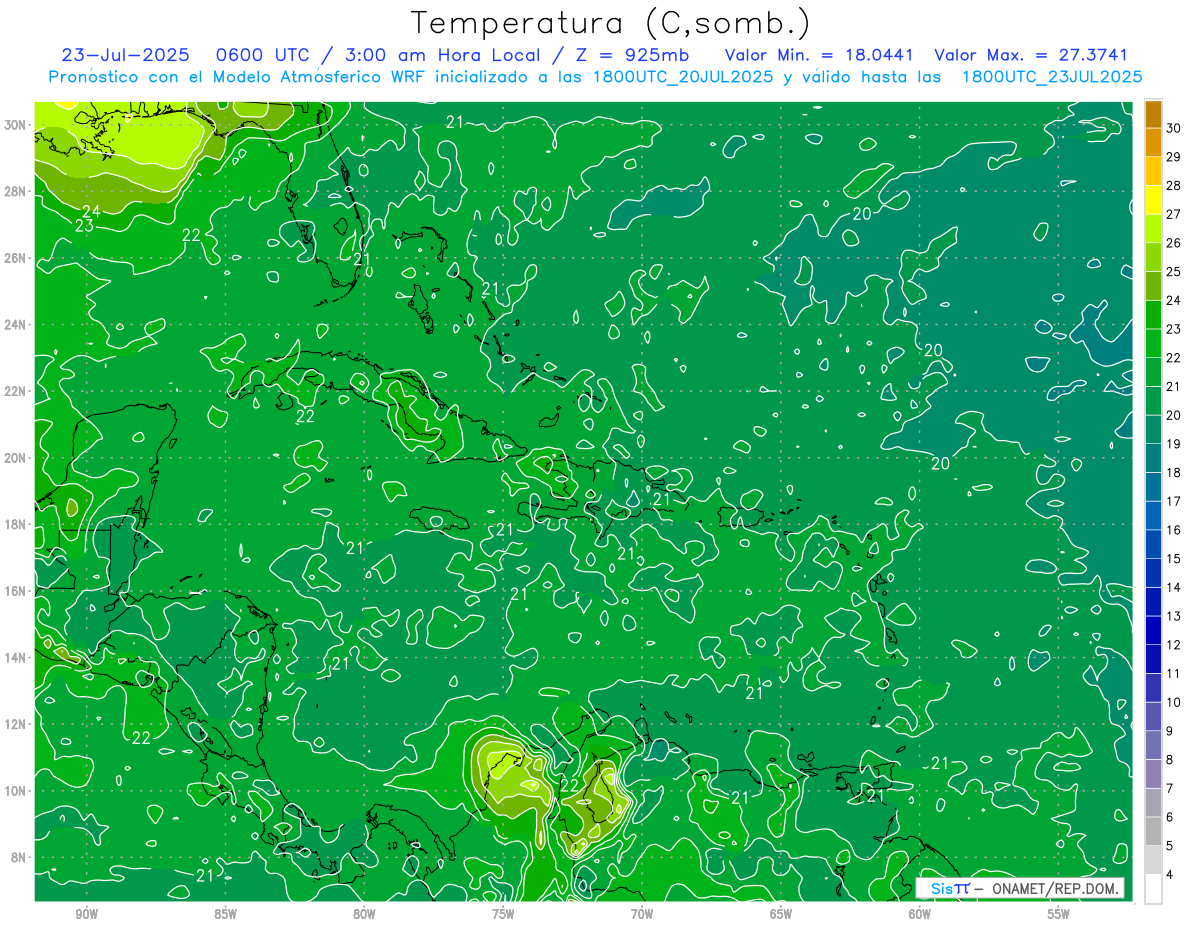Click the '24N' latitude axis label

[16, 325]
